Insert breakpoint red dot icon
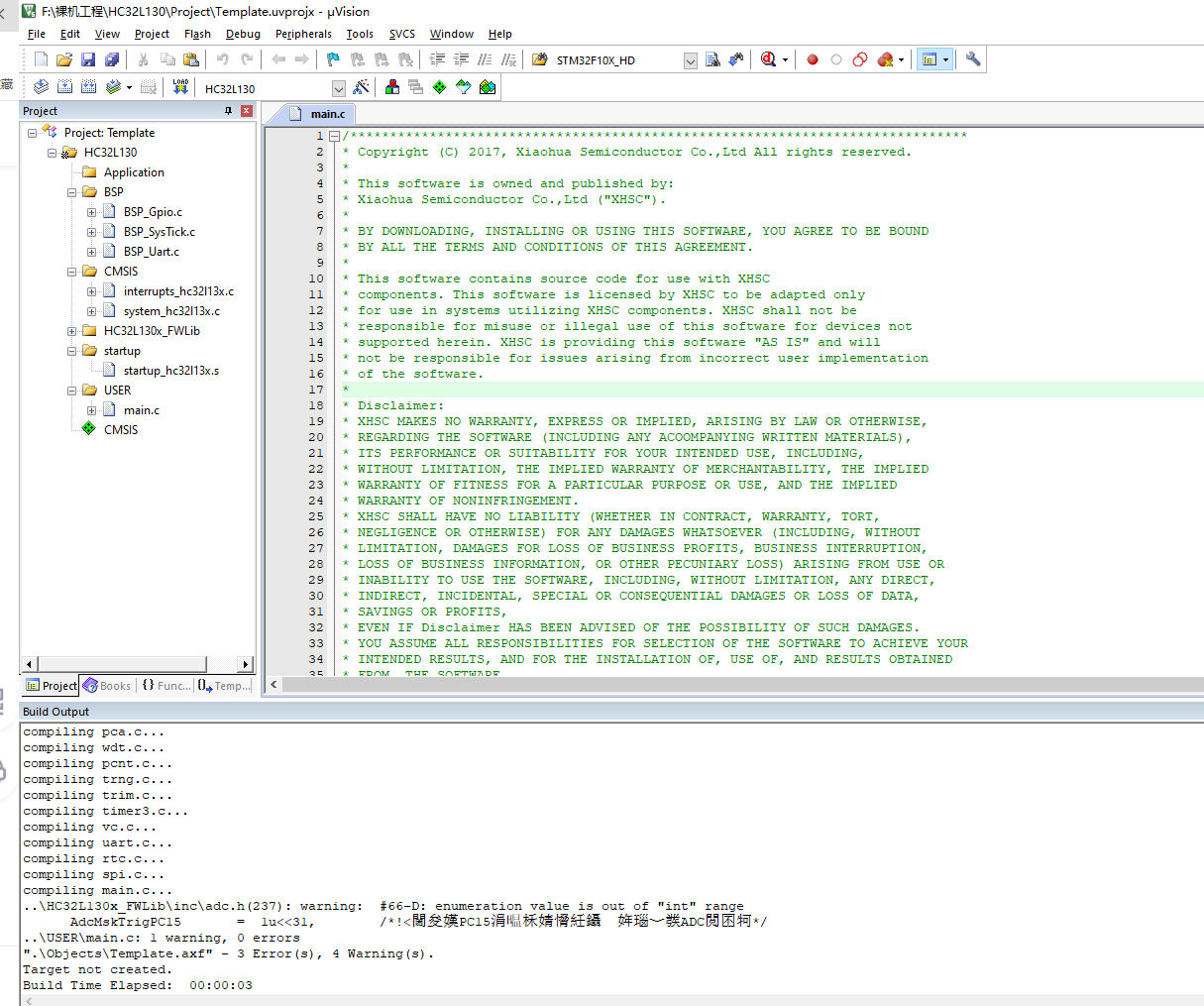This screenshot has height=1006, width=1204. coord(813,59)
